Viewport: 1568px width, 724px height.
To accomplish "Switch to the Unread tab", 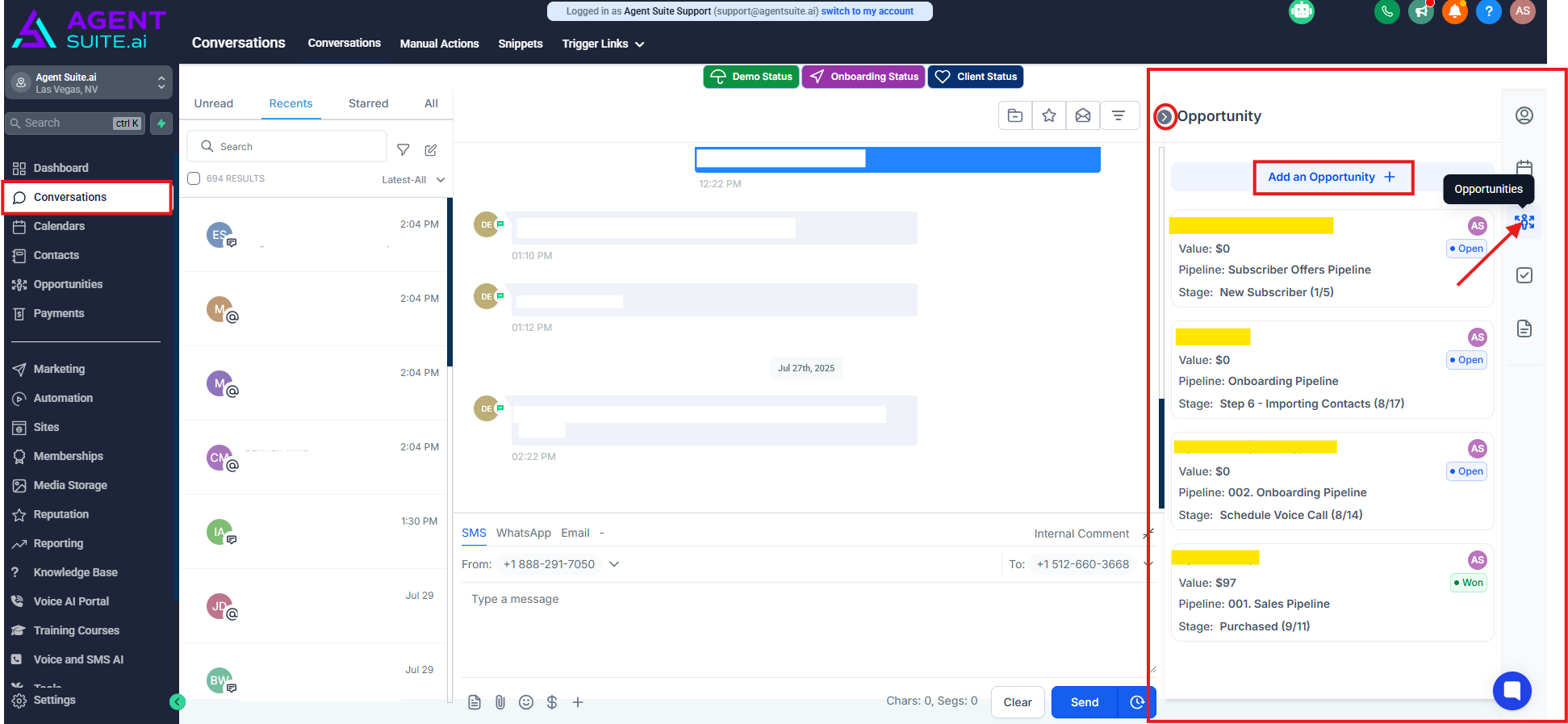I will click(x=213, y=103).
